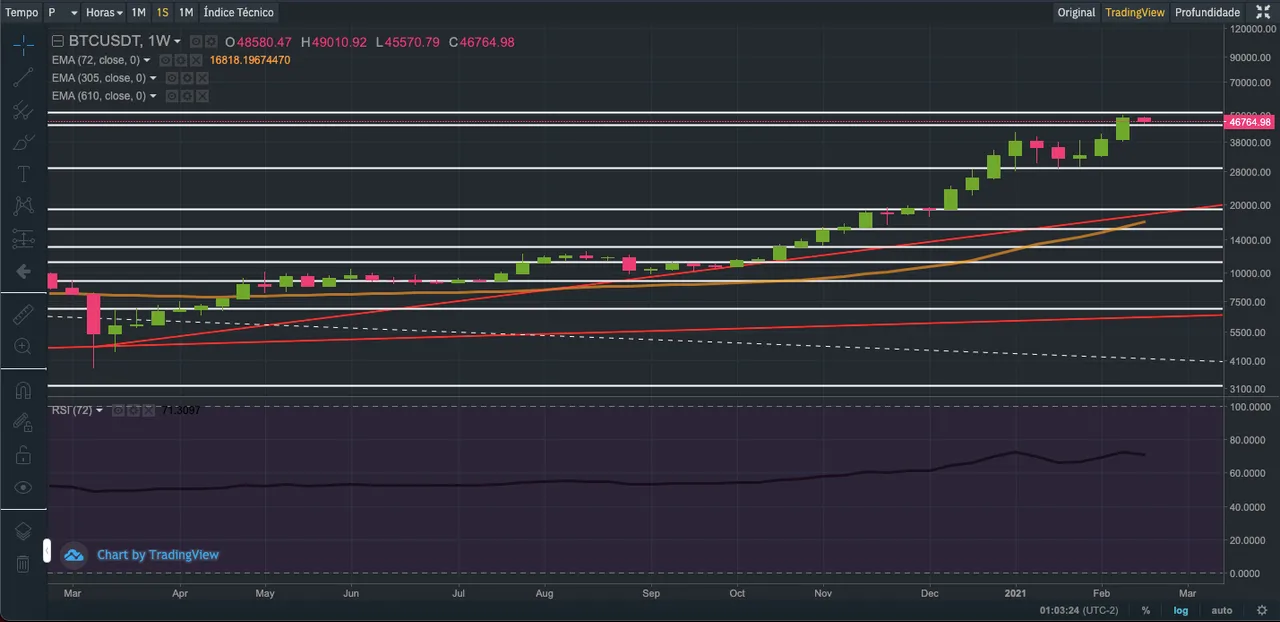Click the EMA value 16818.19674470
Screen dimensions: 1280x622
pyautogui.click(x=250, y=60)
